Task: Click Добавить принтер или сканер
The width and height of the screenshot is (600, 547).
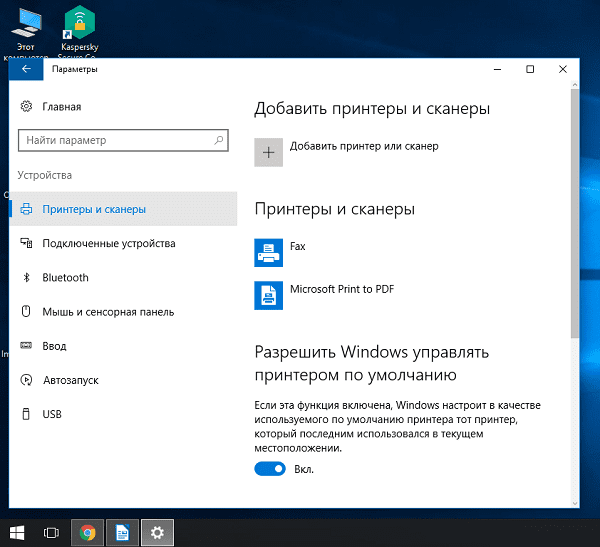Action: tap(364, 147)
